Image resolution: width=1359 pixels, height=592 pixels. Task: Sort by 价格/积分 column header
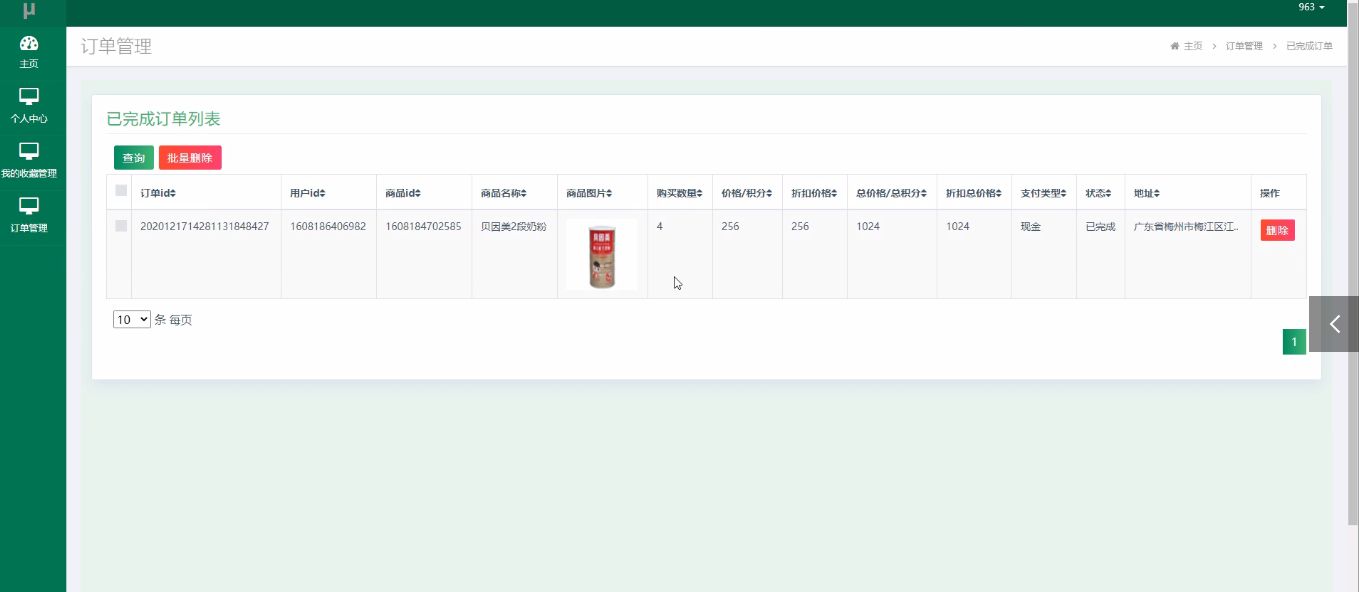click(x=747, y=193)
